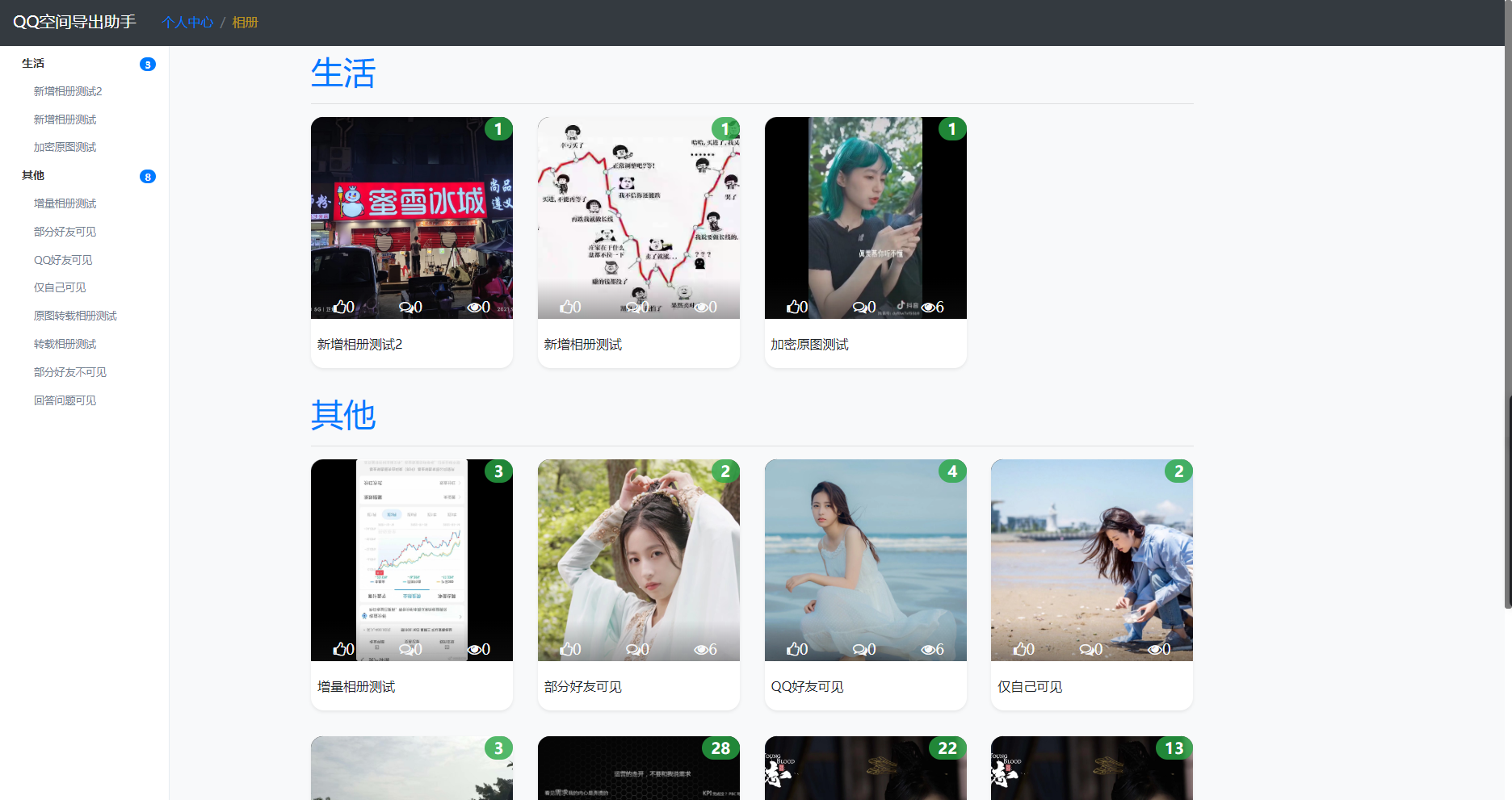1512x800 pixels.
Task: Click the 生活 section heading
Action: [x=343, y=73]
